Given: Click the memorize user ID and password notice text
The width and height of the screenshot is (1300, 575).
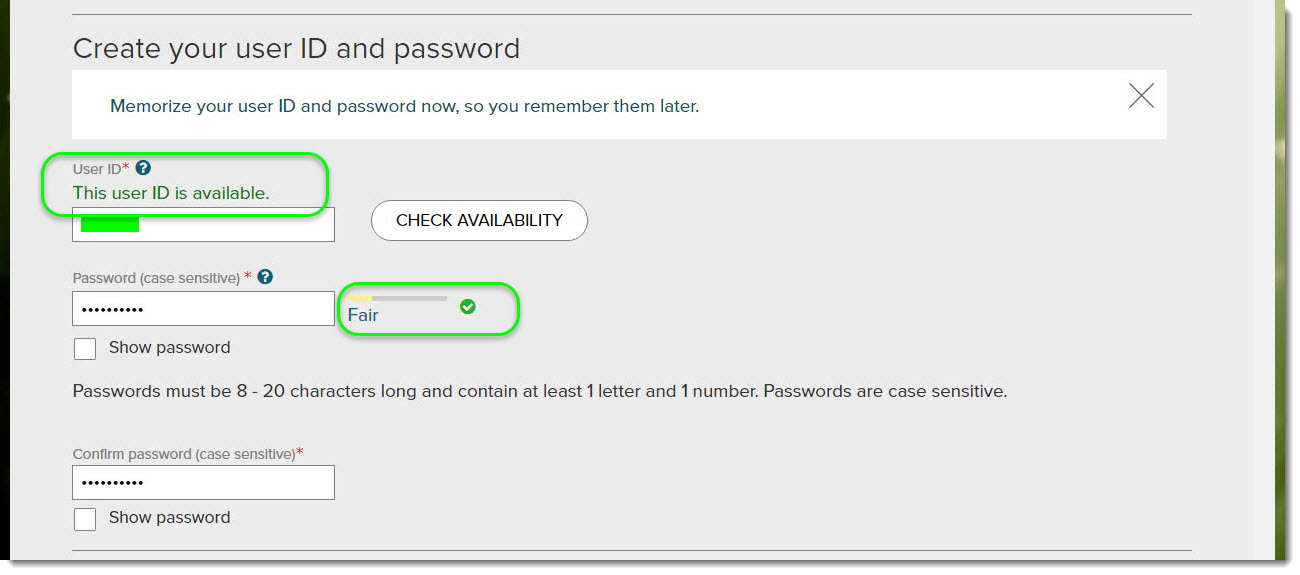Looking at the screenshot, I should point(404,106).
